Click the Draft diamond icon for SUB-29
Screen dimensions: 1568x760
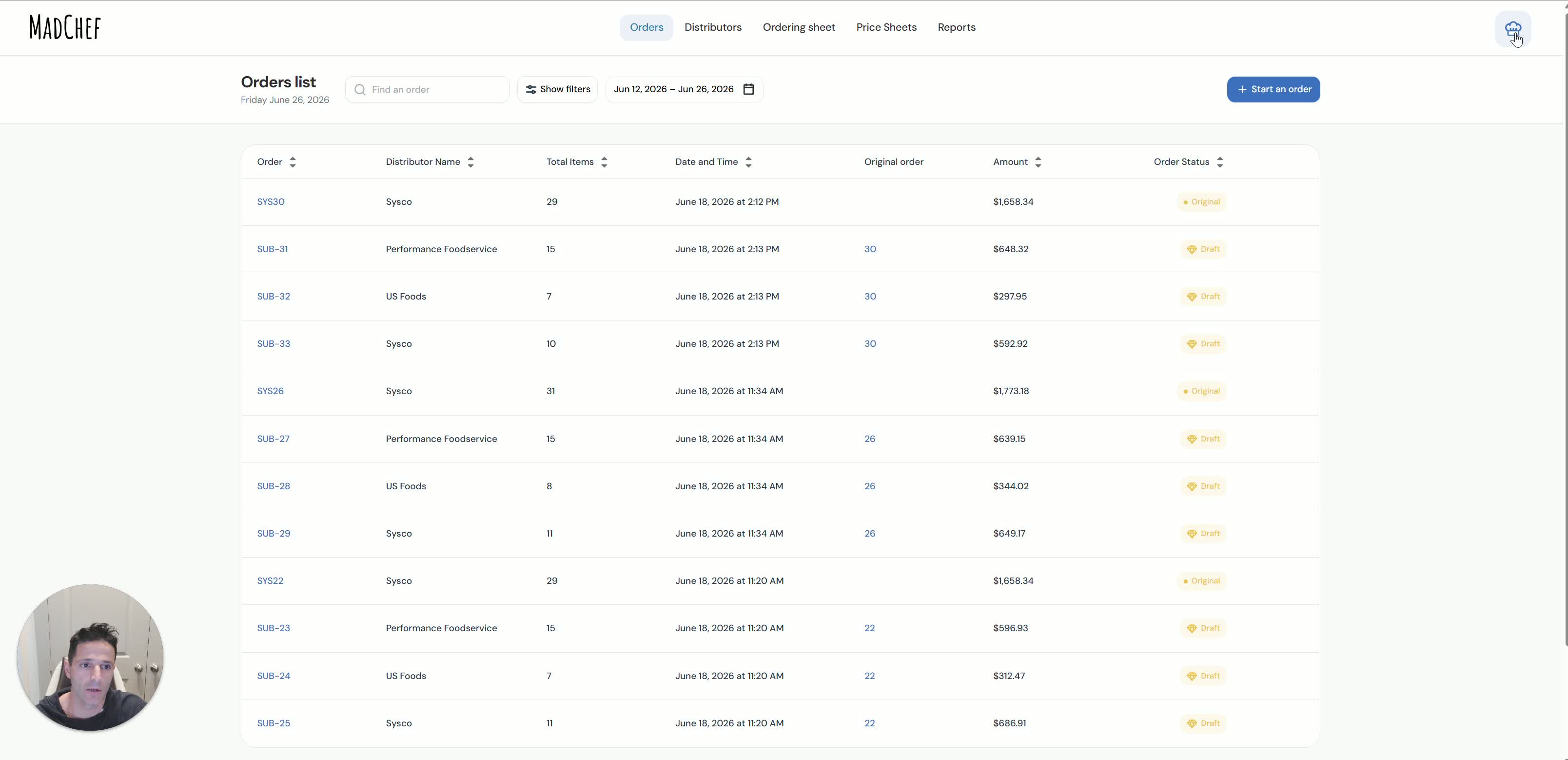coord(1192,534)
